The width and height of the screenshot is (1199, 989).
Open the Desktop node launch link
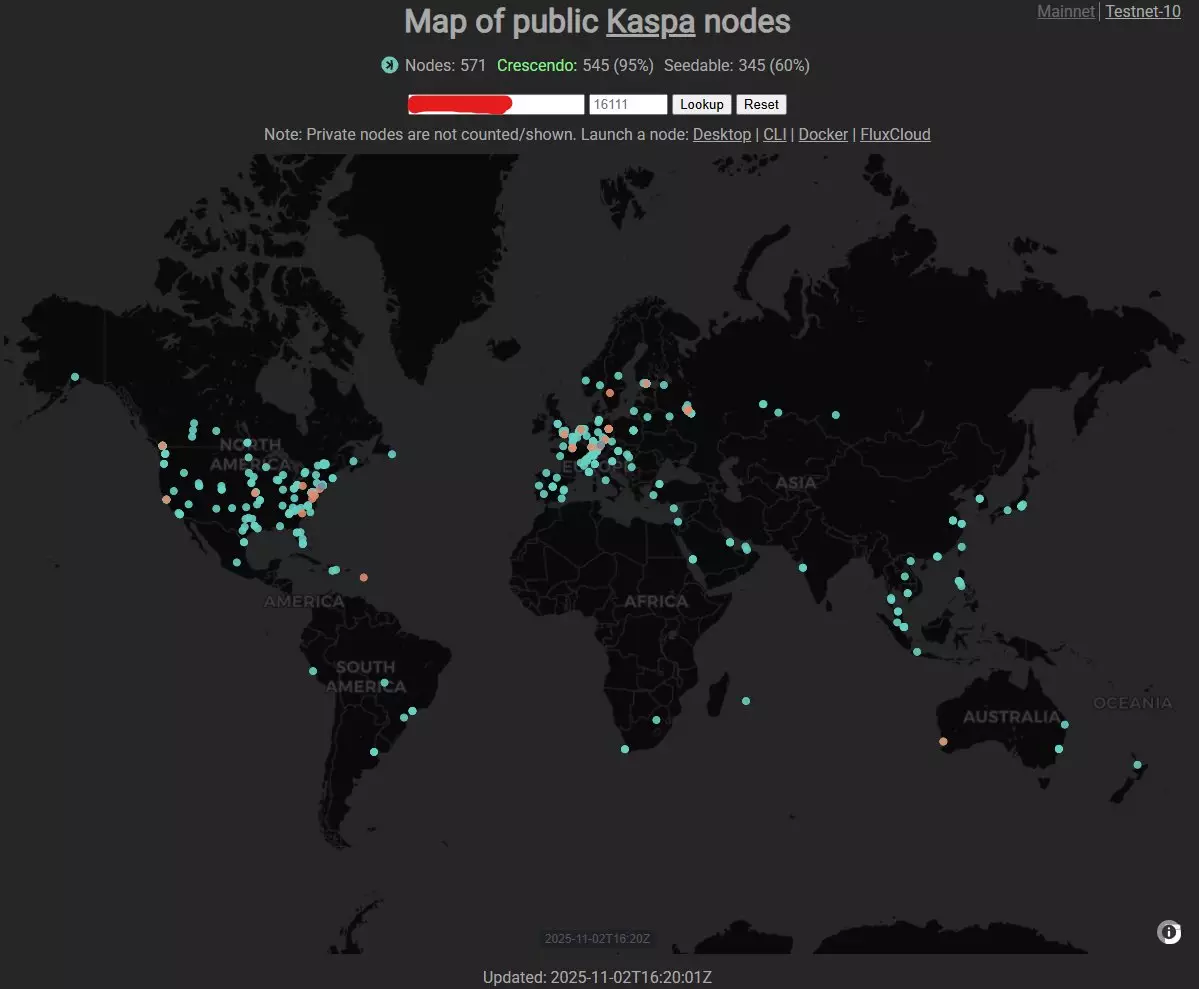(721, 134)
